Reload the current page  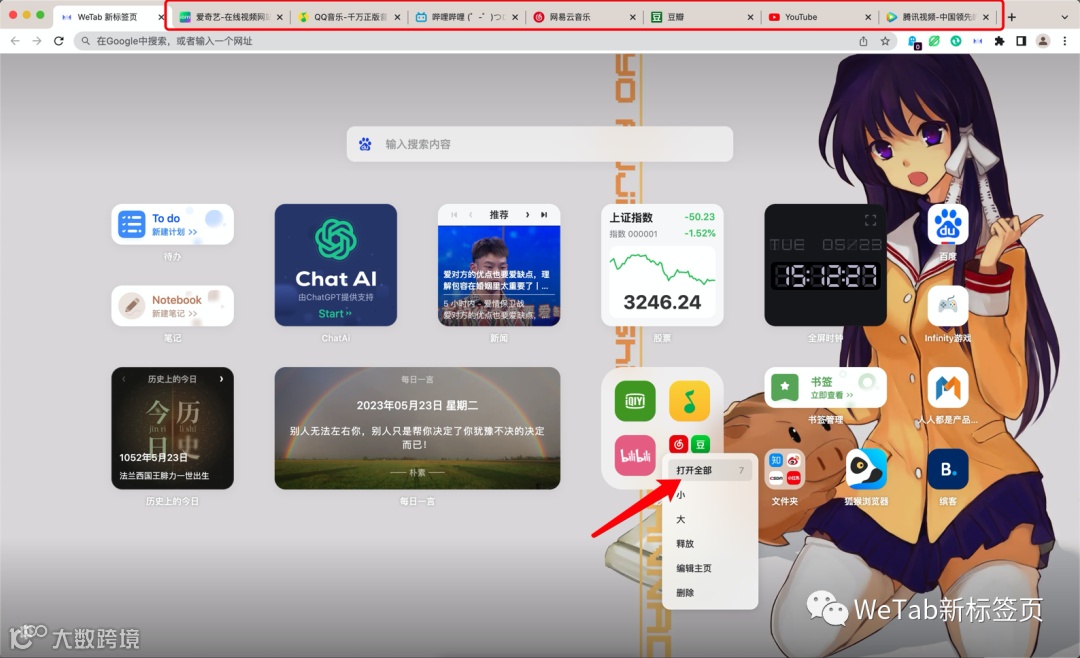click(x=59, y=41)
